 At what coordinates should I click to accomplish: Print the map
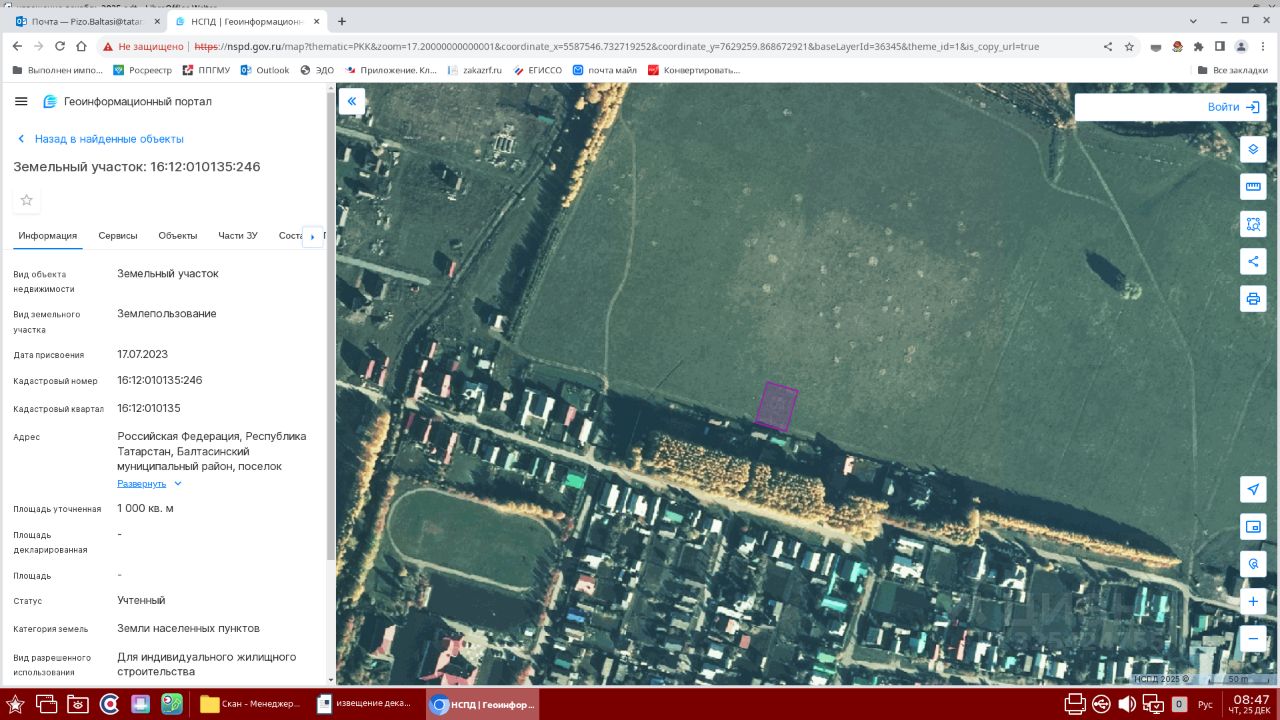[1253, 299]
